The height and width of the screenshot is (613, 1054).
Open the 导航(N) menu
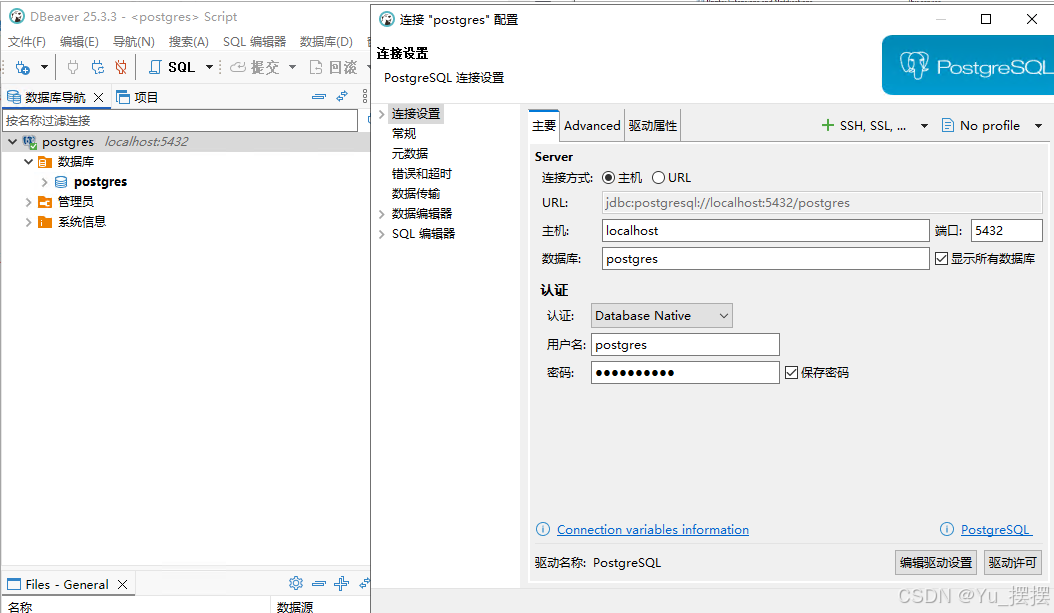pyautogui.click(x=134, y=42)
